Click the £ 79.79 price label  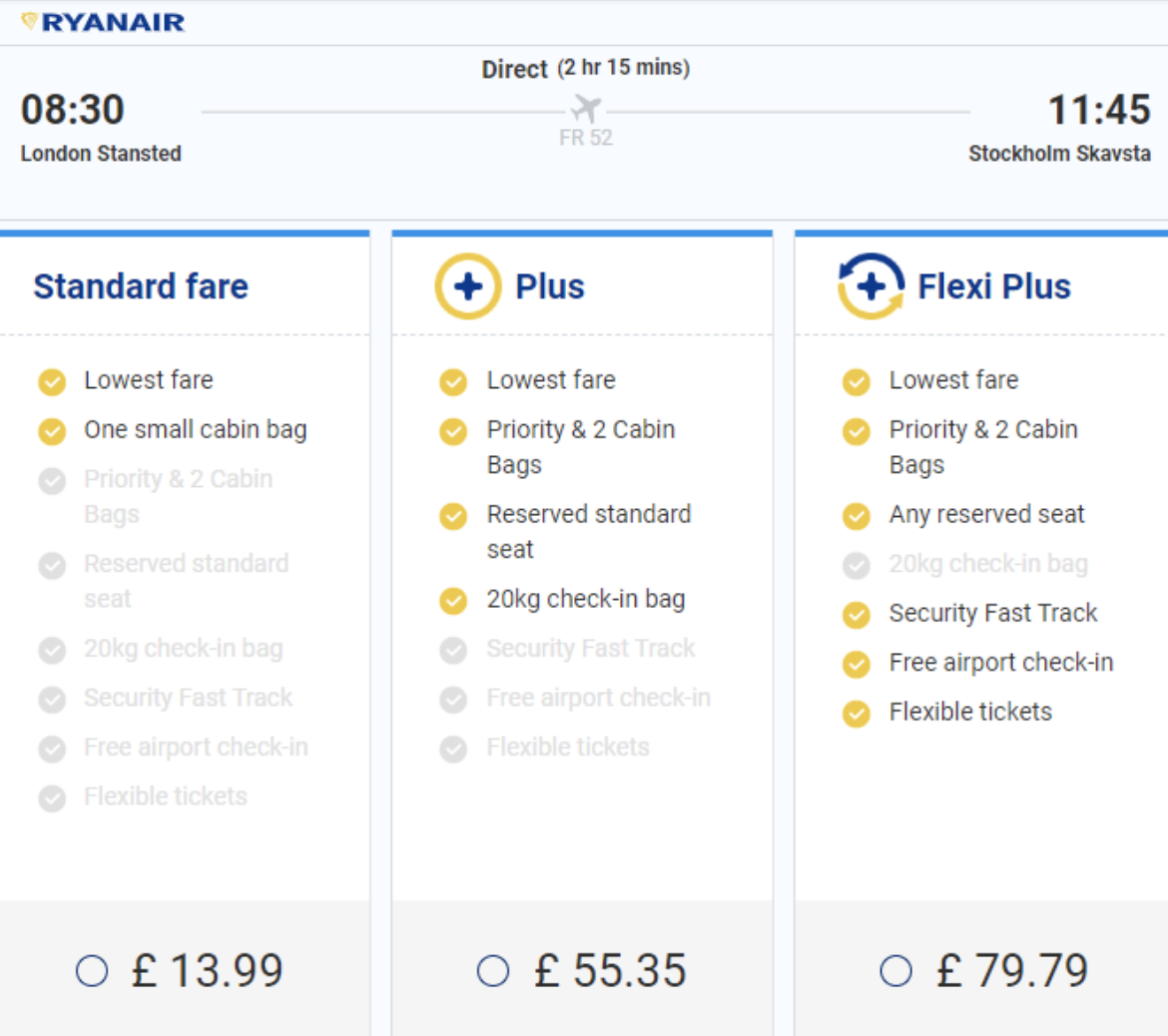(x=1012, y=970)
